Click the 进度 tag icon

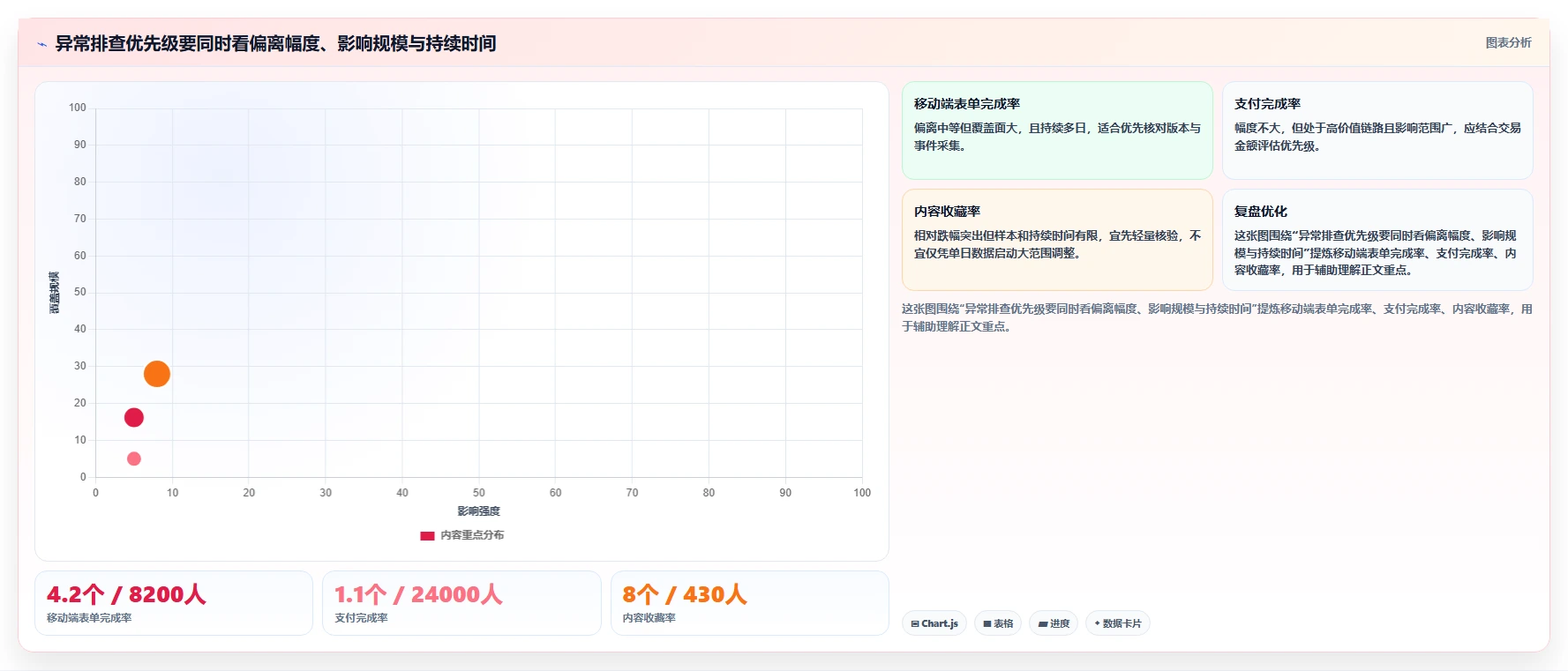[1043, 623]
